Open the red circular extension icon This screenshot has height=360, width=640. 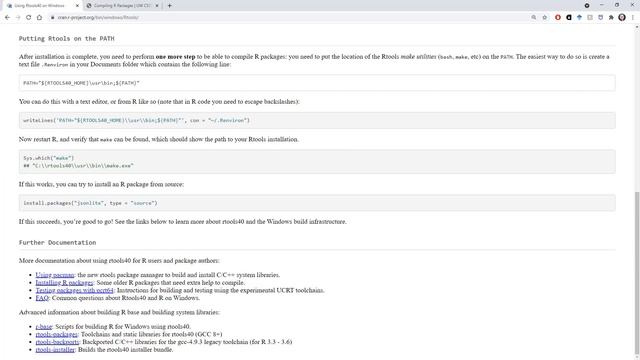point(558,18)
